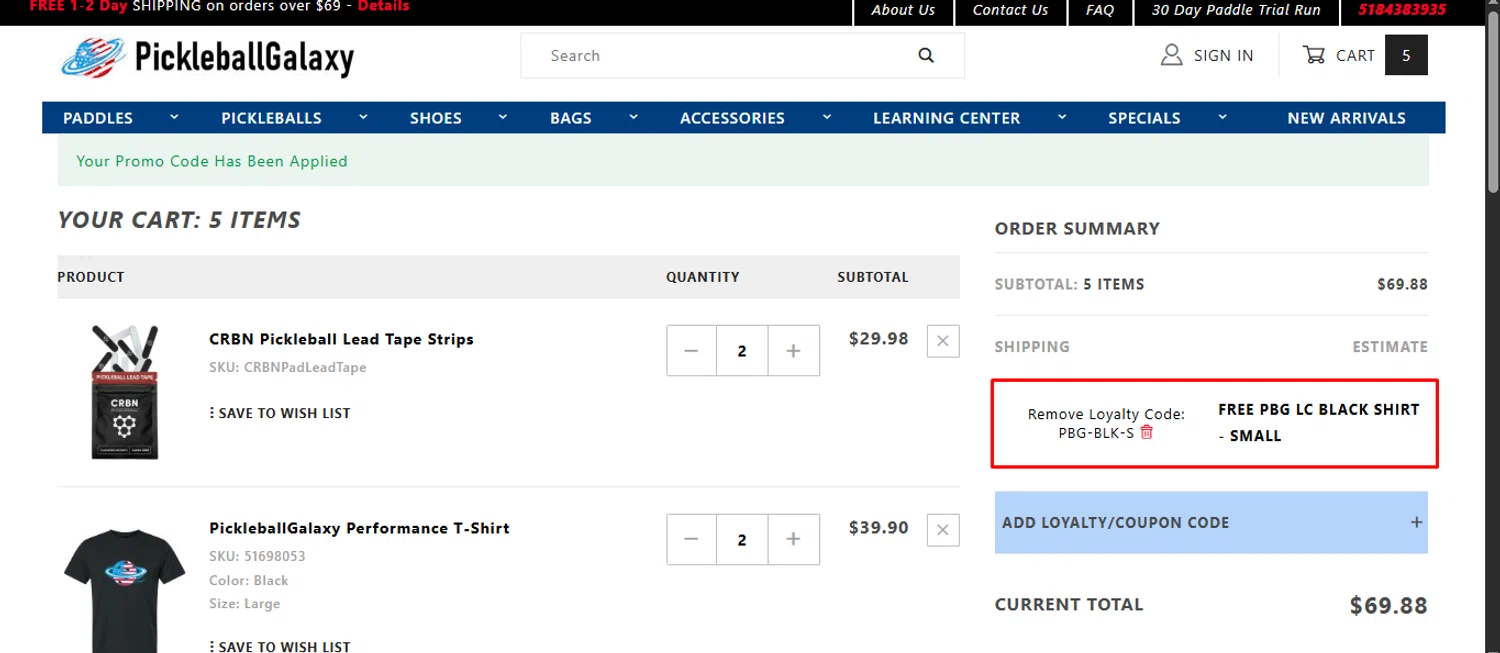Open the SHOES menu
Image resolution: width=1500 pixels, height=653 pixels.
[435, 118]
